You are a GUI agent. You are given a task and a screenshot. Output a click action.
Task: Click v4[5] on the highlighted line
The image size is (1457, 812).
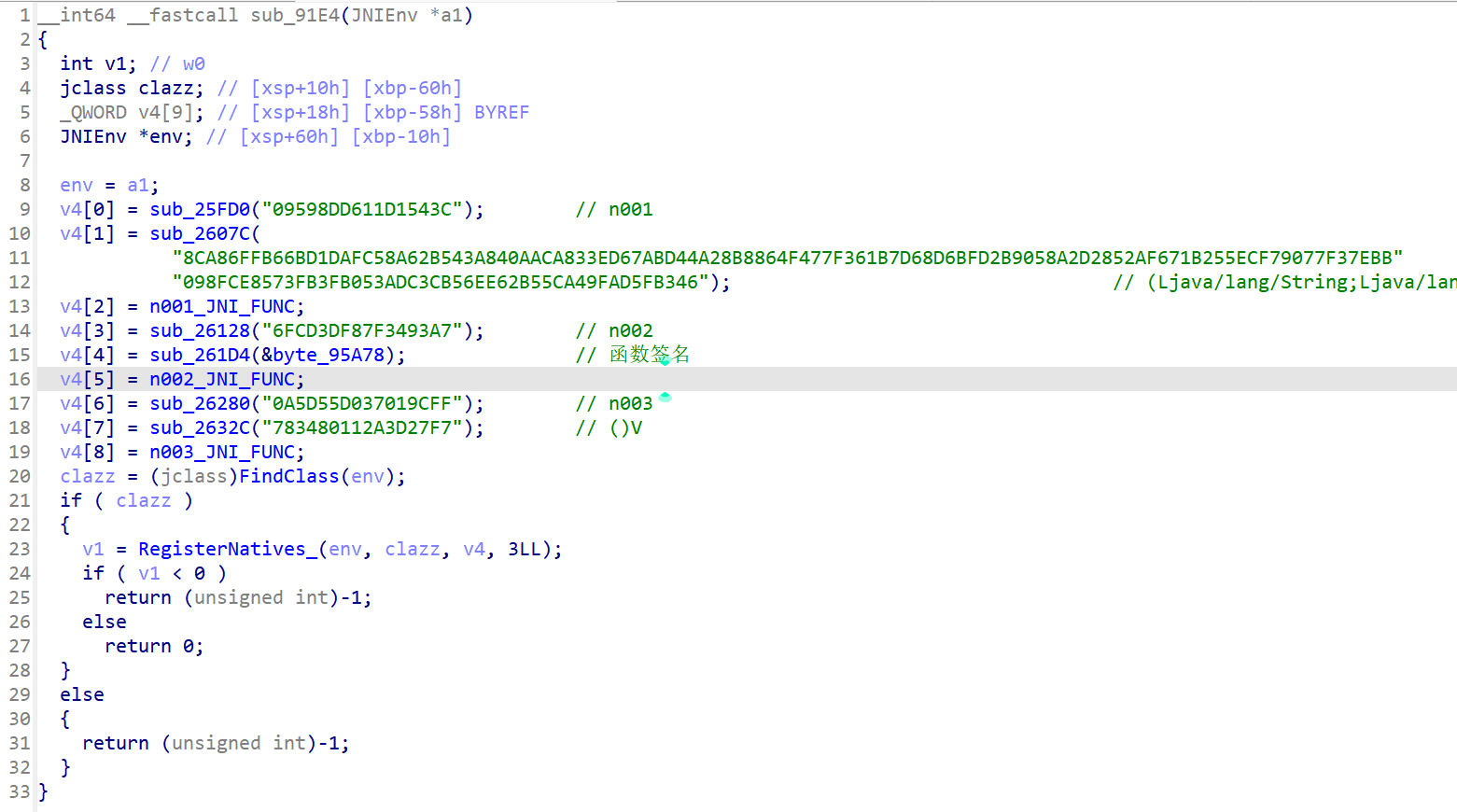click(x=88, y=379)
